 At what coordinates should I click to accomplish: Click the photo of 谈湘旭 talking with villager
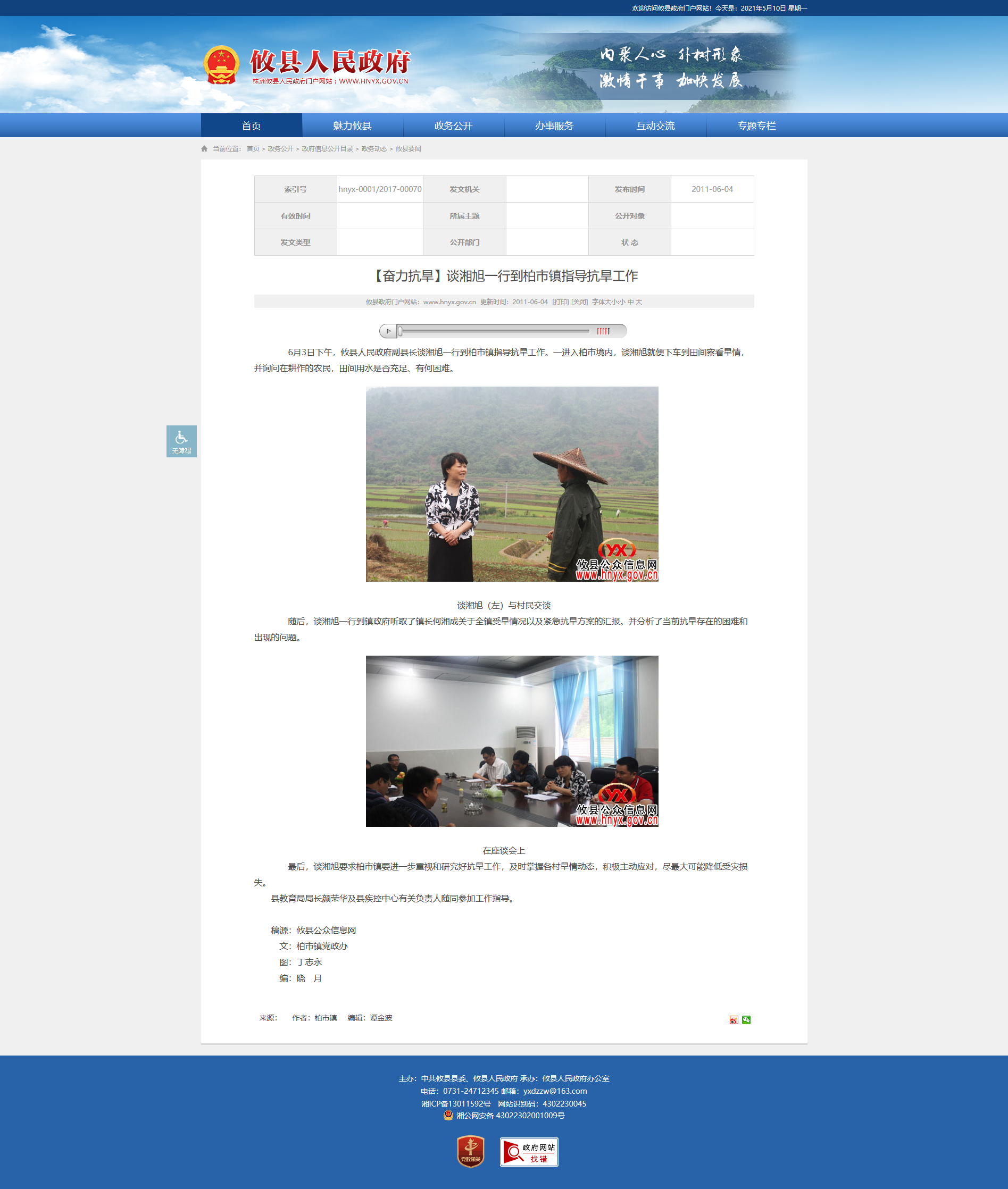tap(512, 484)
